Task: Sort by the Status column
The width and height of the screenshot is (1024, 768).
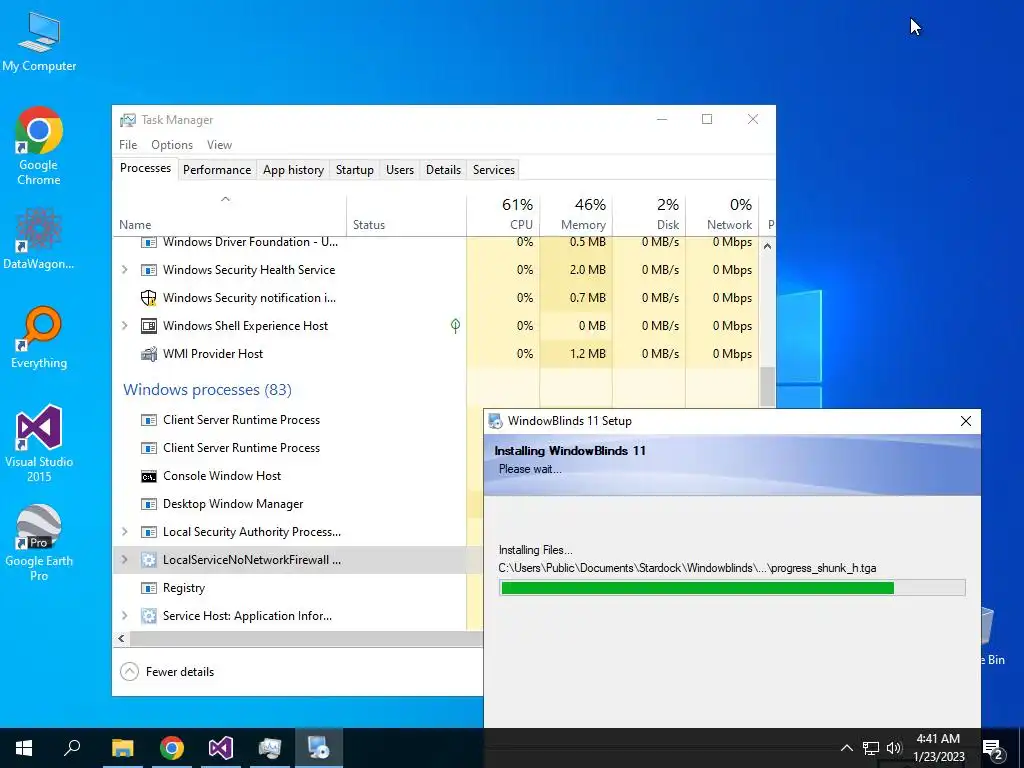Action: coord(406,216)
